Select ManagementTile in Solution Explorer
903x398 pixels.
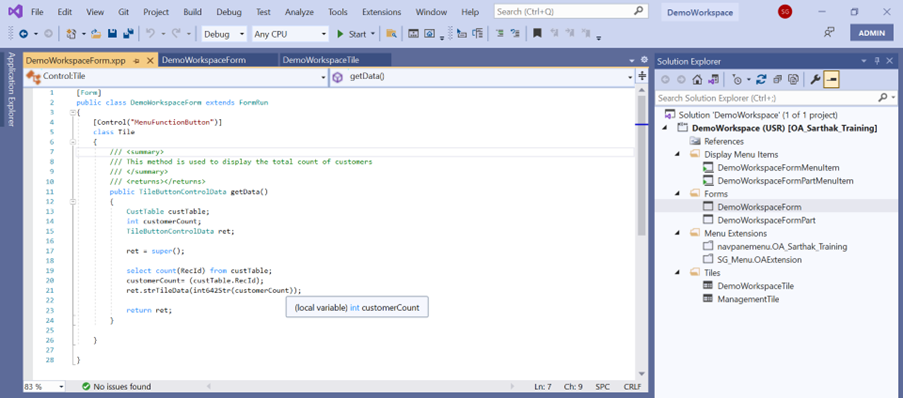[748, 299]
